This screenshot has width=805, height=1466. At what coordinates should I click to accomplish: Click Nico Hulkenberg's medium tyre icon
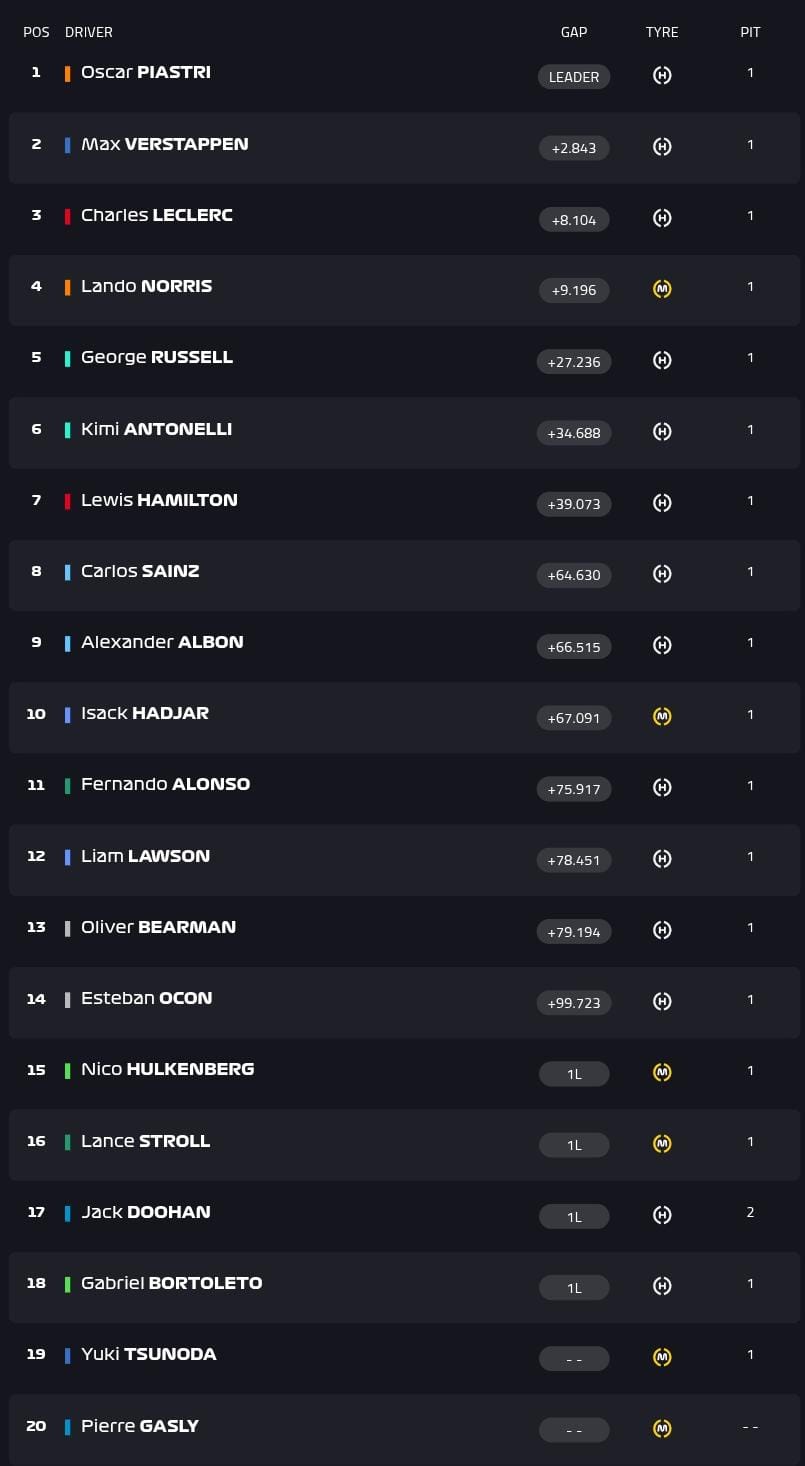tap(662, 1072)
